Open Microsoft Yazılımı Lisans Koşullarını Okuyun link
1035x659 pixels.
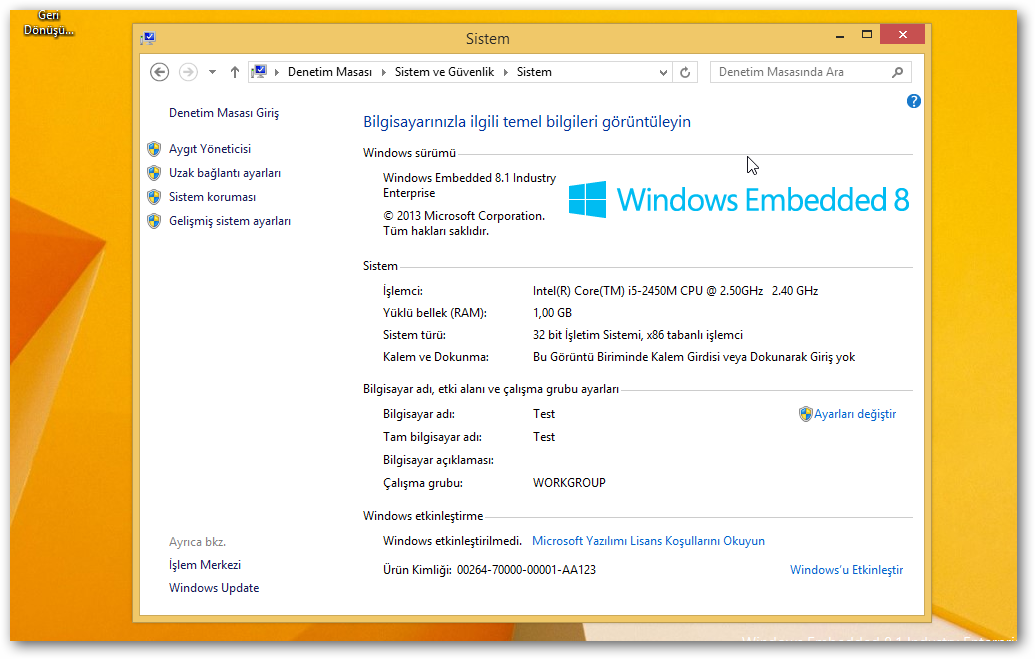[x=648, y=541]
